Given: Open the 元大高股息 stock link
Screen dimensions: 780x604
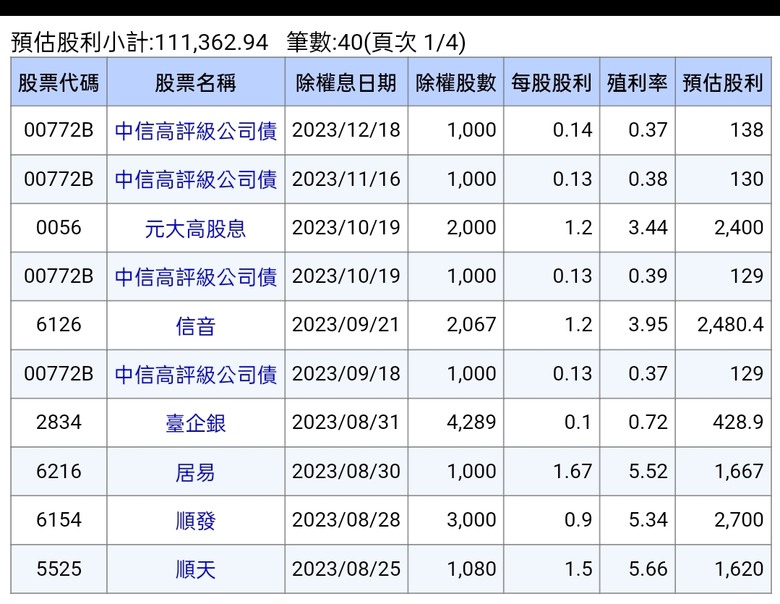Looking at the screenshot, I should pyautogui.click(x=195, y=228).
